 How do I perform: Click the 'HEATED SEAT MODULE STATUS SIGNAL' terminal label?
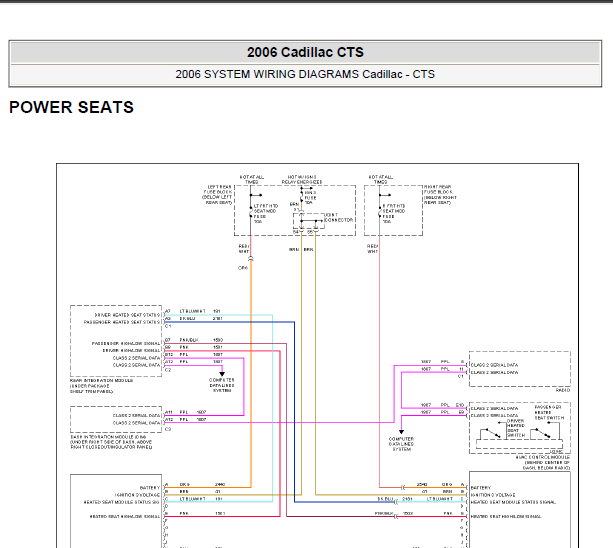pos(513,502)
